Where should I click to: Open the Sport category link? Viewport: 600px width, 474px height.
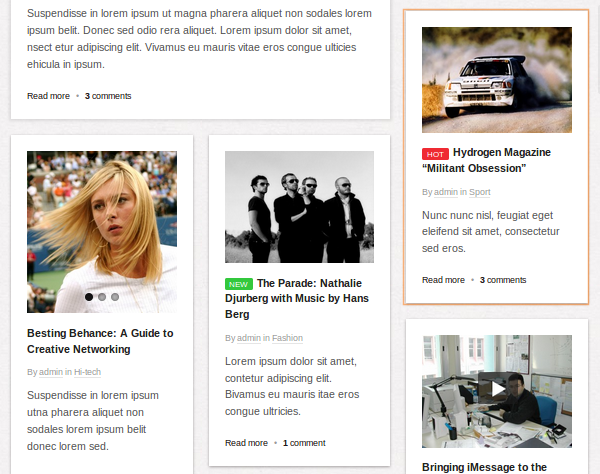coord(479,192)
